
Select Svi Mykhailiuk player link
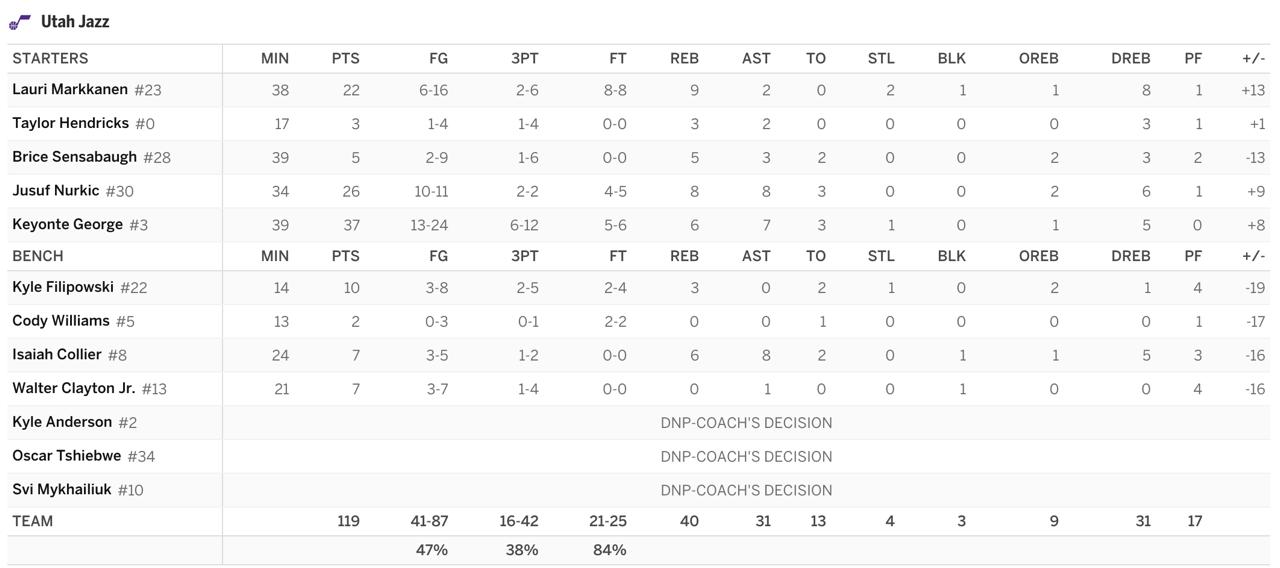61,490
